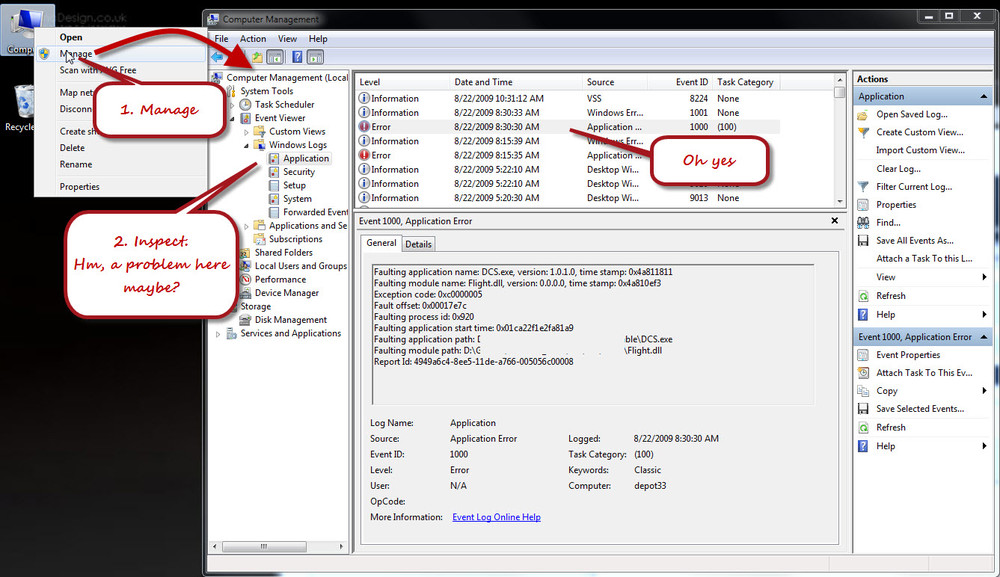Image resolution: width=1000 pixels, height=577 pixels.
Task: Open Shared Folders in tree
Action: point(283,252)
